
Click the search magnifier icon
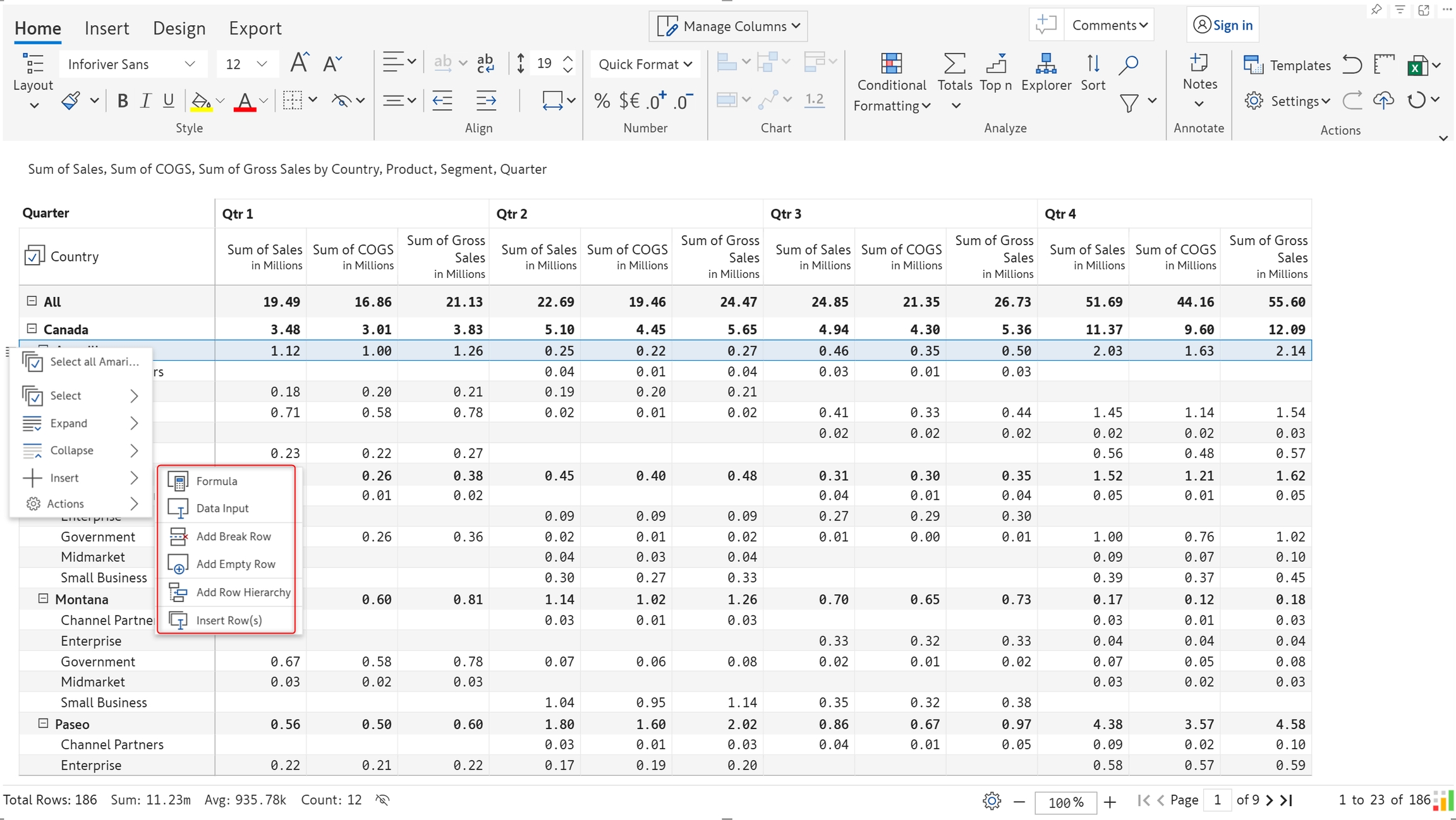coord(1128,64)
